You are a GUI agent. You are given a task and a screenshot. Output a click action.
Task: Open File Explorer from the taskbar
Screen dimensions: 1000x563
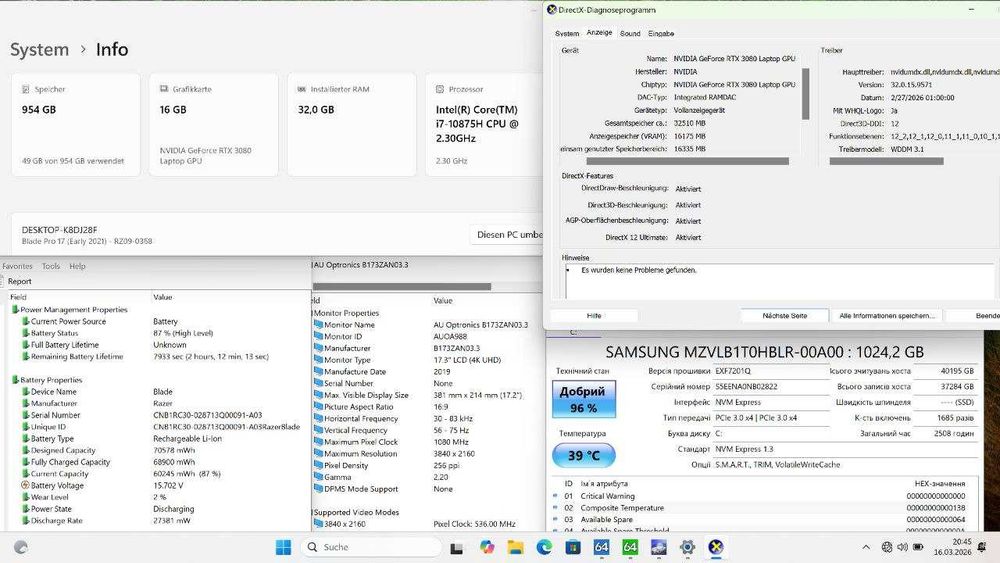click(x=515, y=547)
